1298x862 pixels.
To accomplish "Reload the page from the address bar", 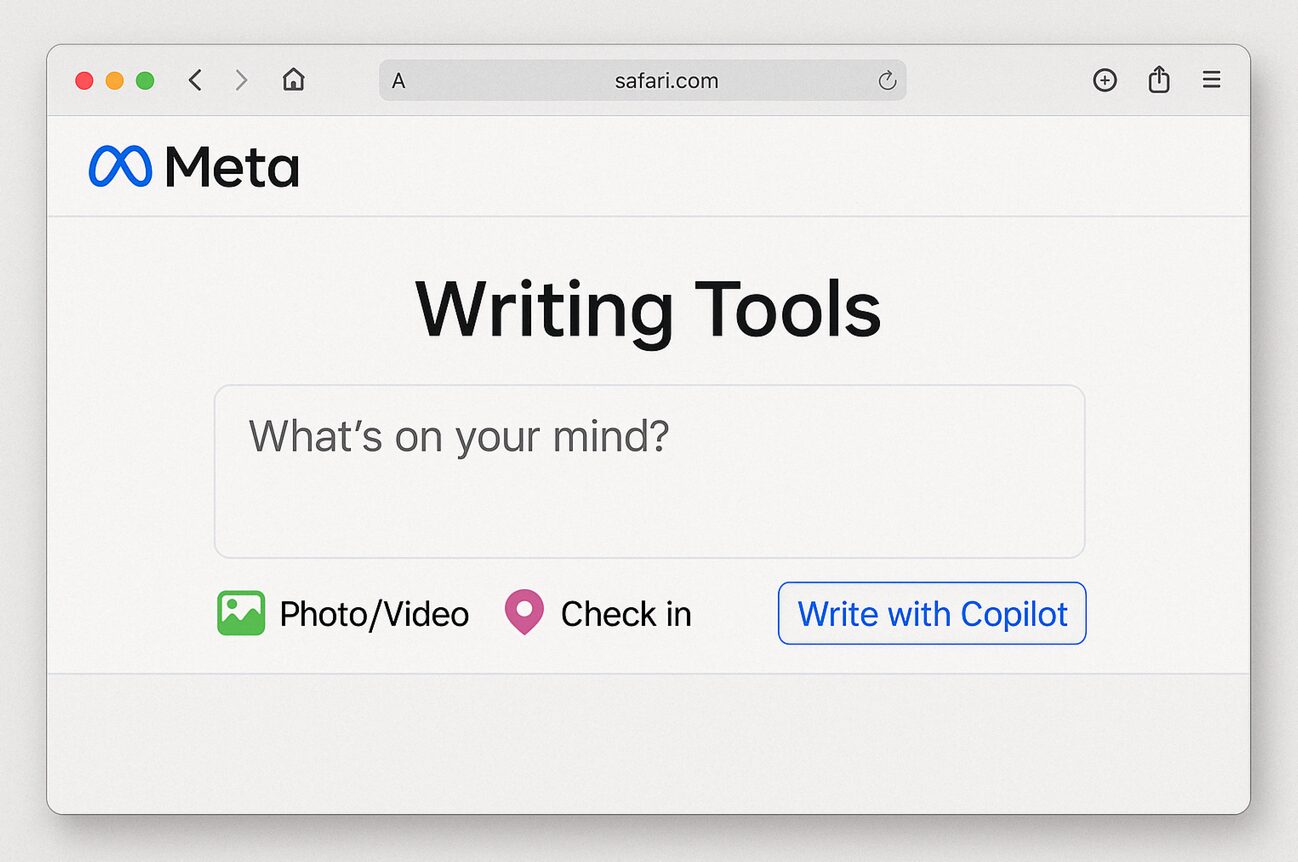I will [x=887, y=81].
